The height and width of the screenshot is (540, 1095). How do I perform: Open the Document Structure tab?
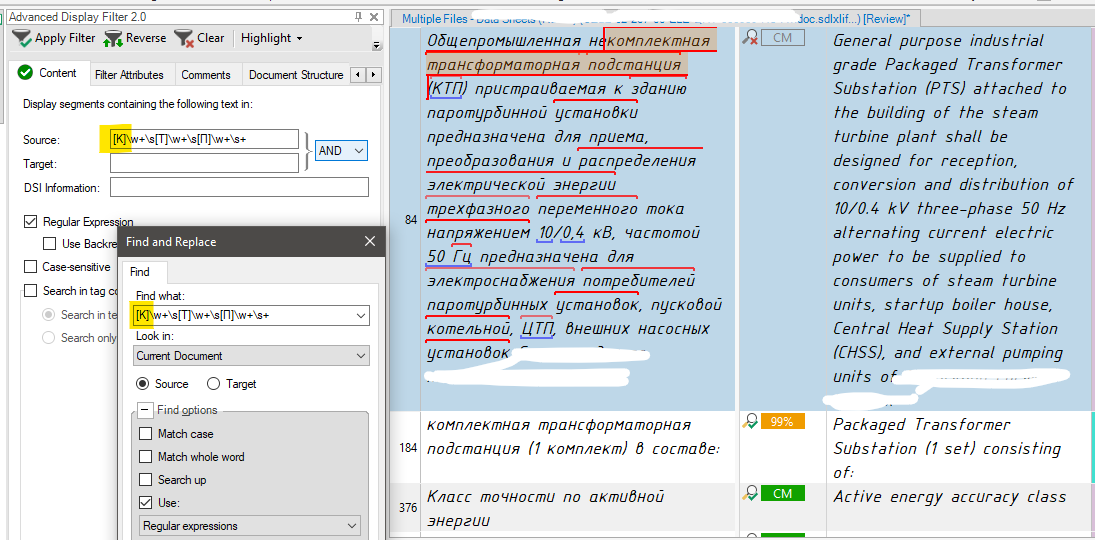[x=295, y=75]
